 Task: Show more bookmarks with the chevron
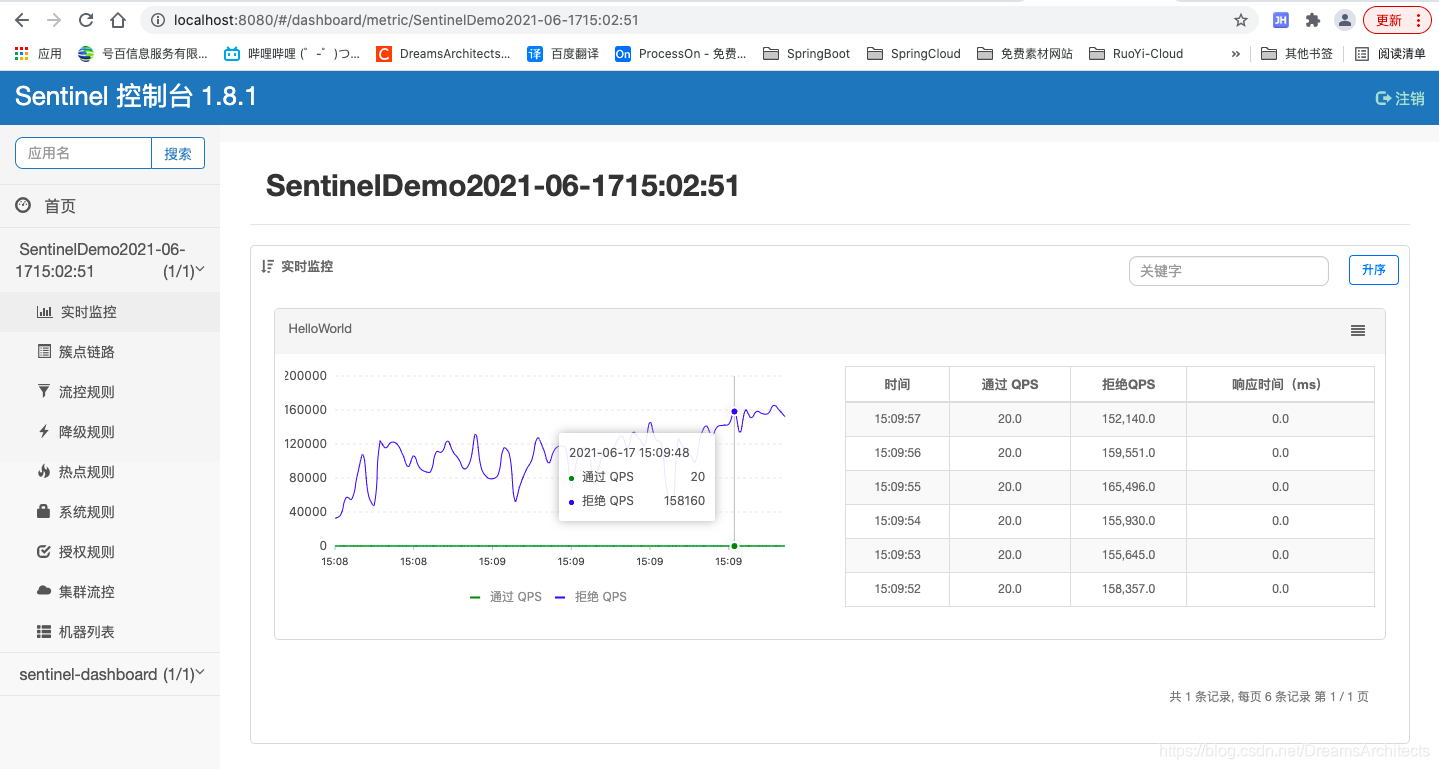click(1236, 54)
